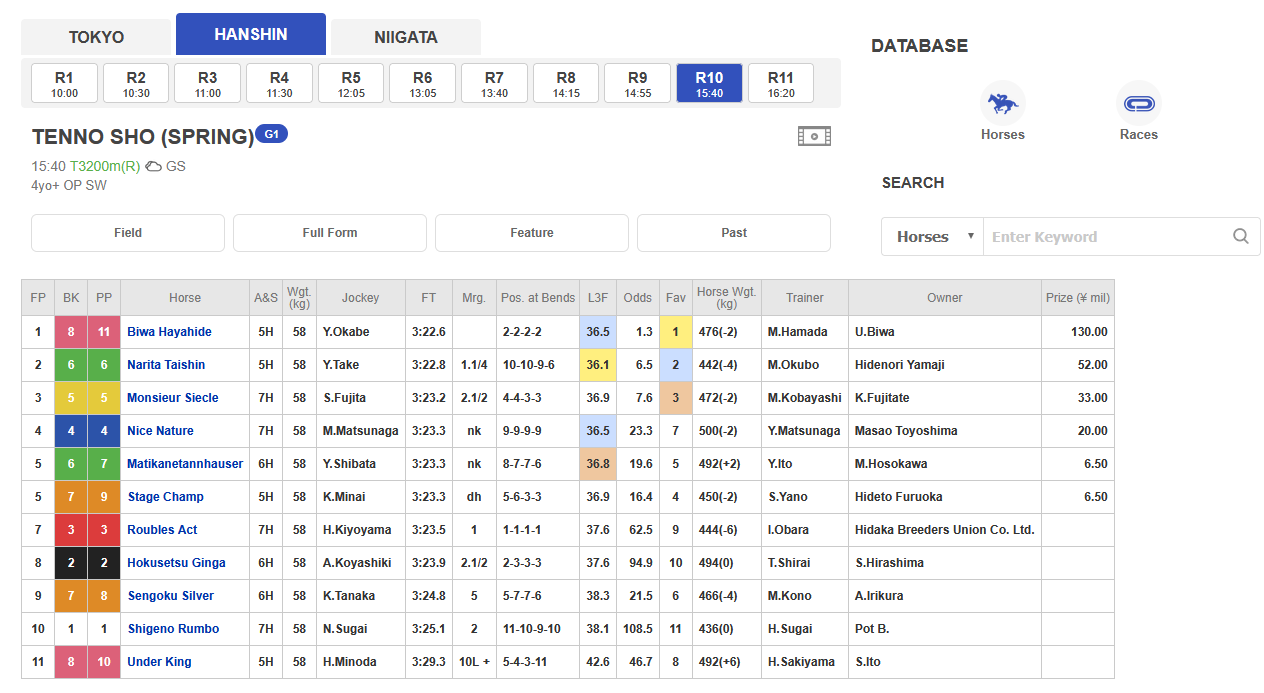
Task: Click the Owner column header
Action: click(945, 298)
